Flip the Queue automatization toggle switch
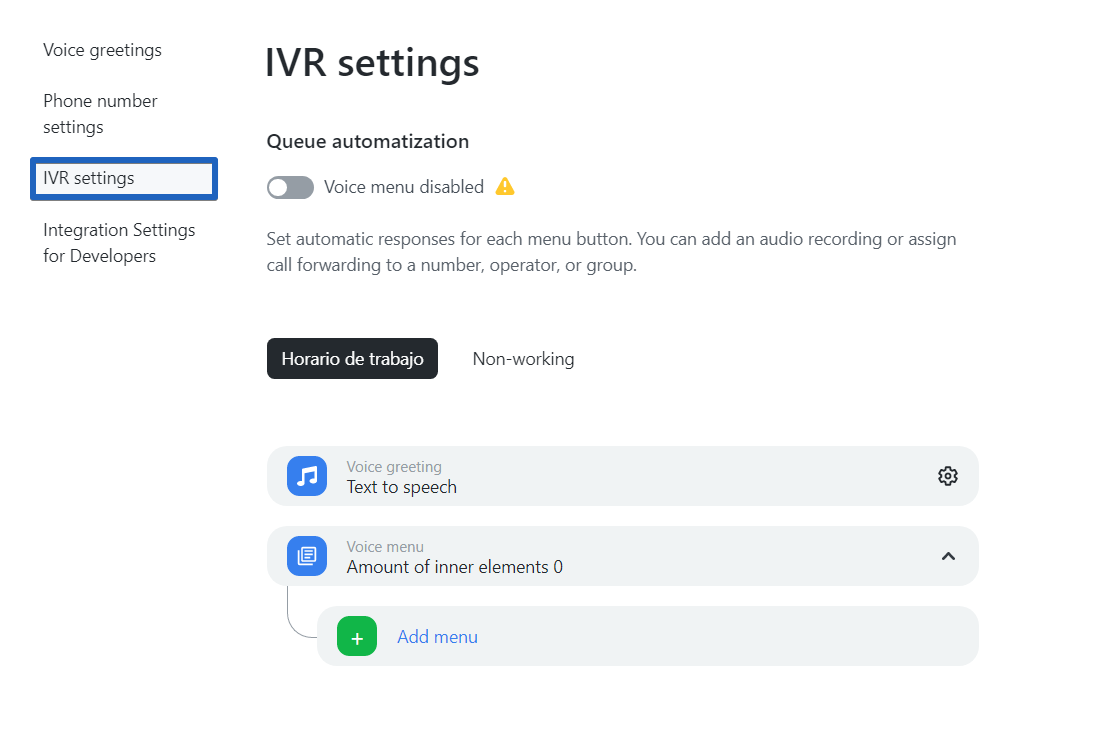Screen dimensions: 1106x746 290,187
